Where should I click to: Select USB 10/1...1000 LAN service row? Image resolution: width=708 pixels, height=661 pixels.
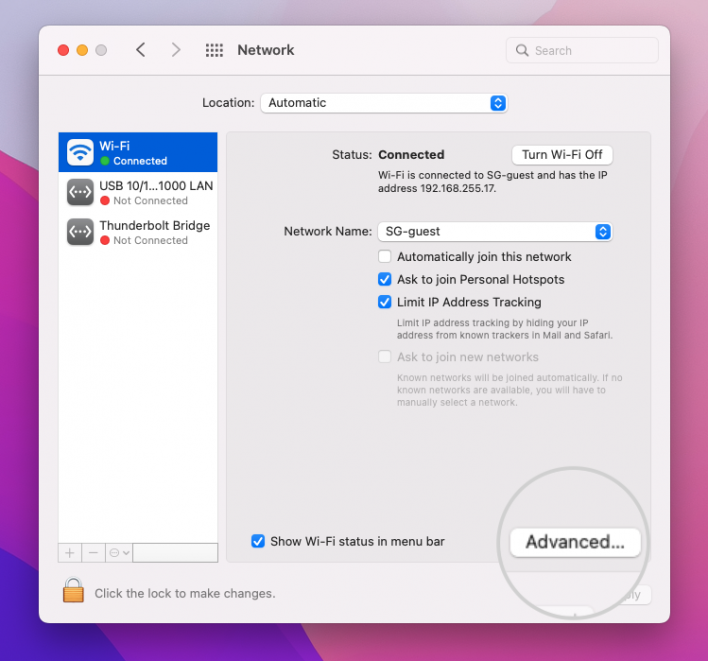(138, 192)
